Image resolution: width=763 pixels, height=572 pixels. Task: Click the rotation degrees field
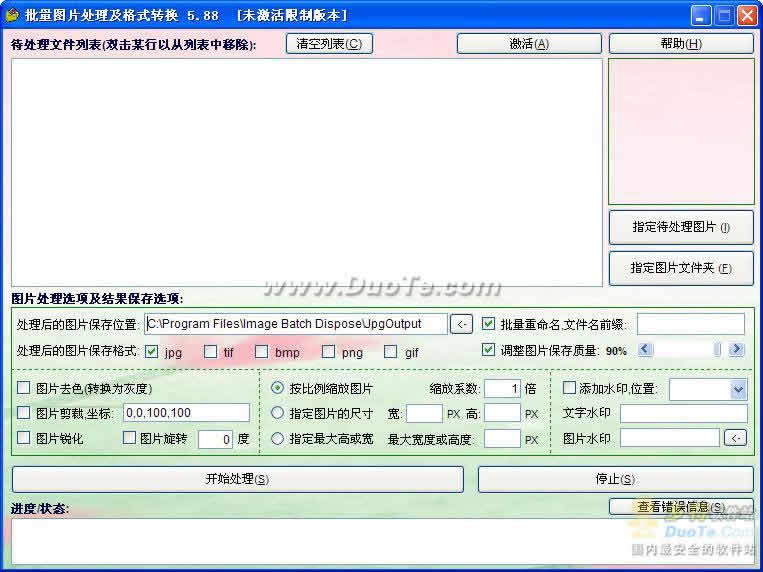215,439
